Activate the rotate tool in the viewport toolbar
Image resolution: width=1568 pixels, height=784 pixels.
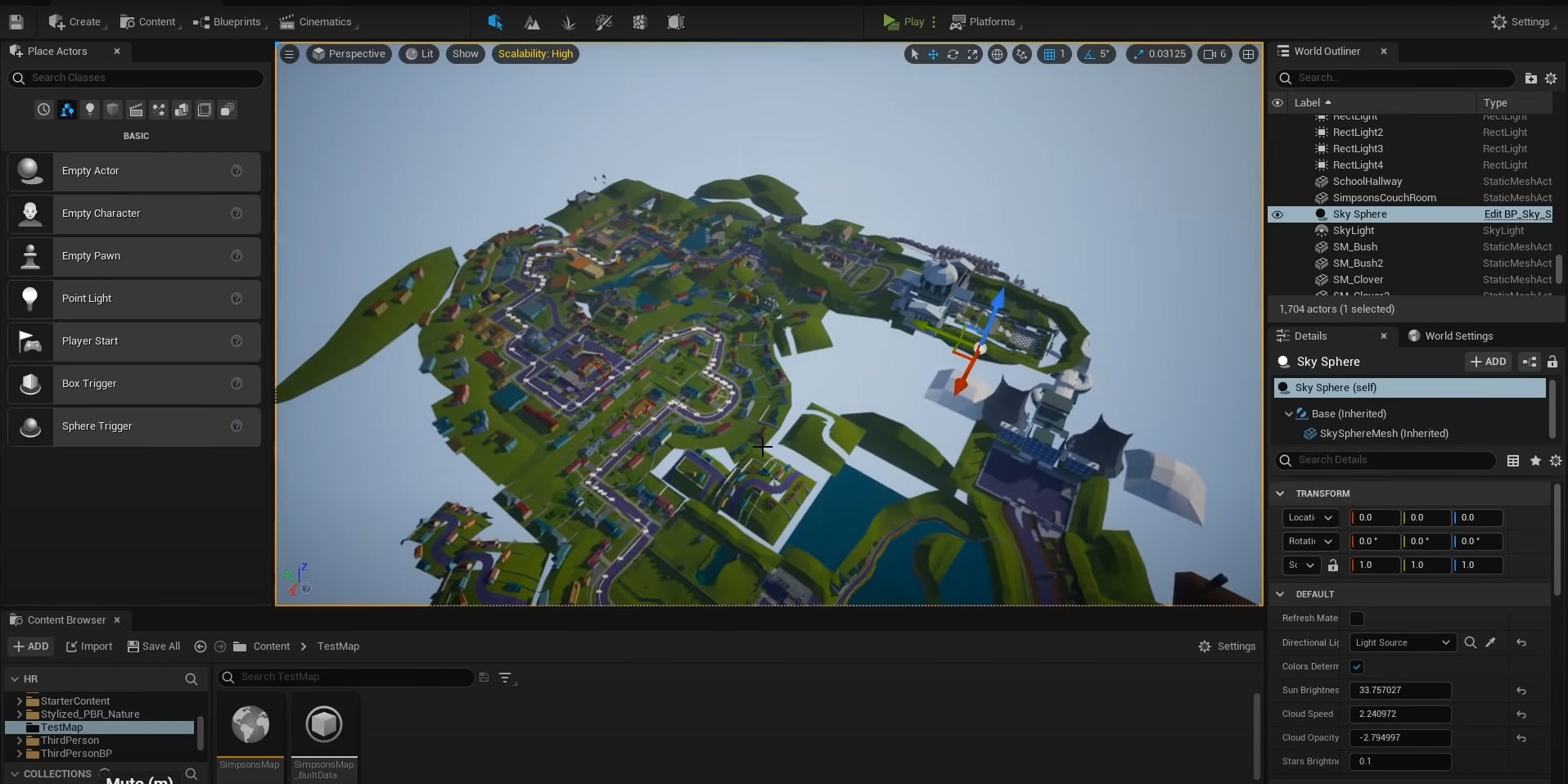pos(954,54)
